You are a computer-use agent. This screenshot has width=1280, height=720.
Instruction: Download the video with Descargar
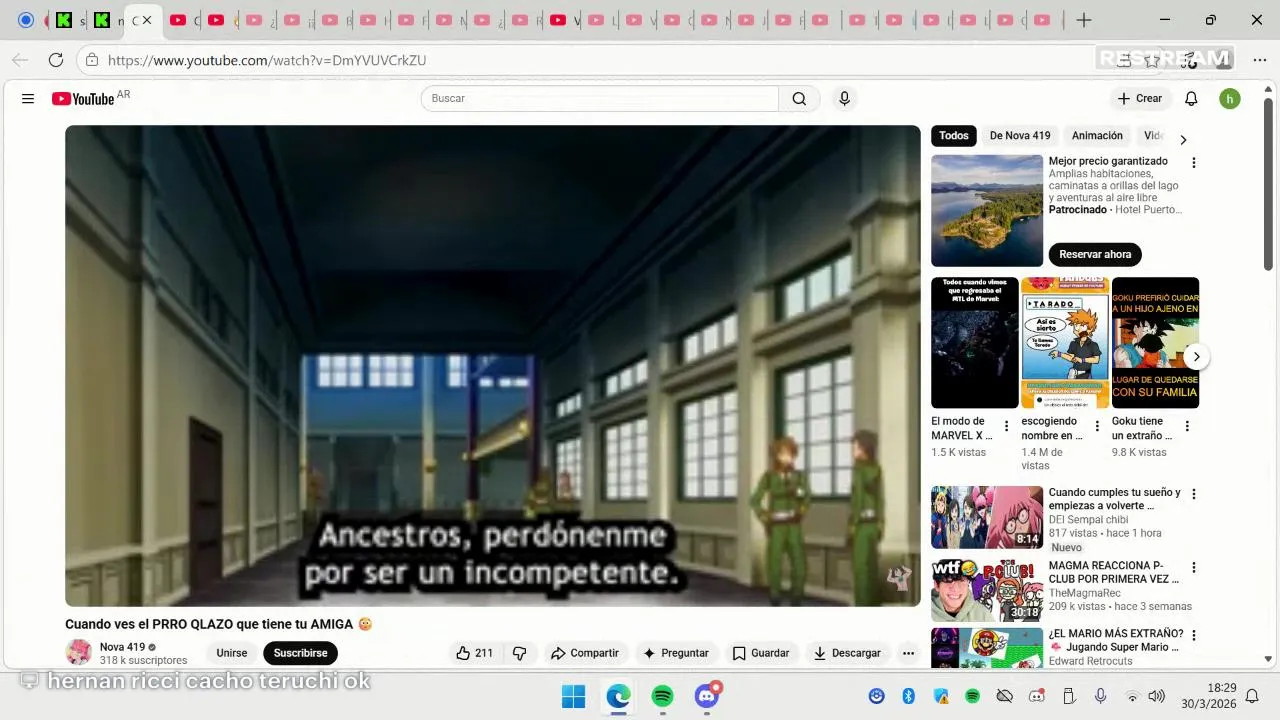tap(847, 653)
